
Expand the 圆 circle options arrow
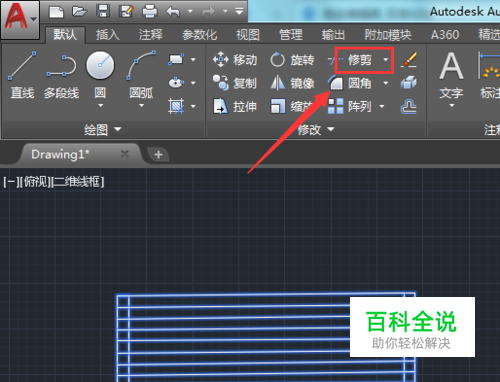tap(100, 105)
